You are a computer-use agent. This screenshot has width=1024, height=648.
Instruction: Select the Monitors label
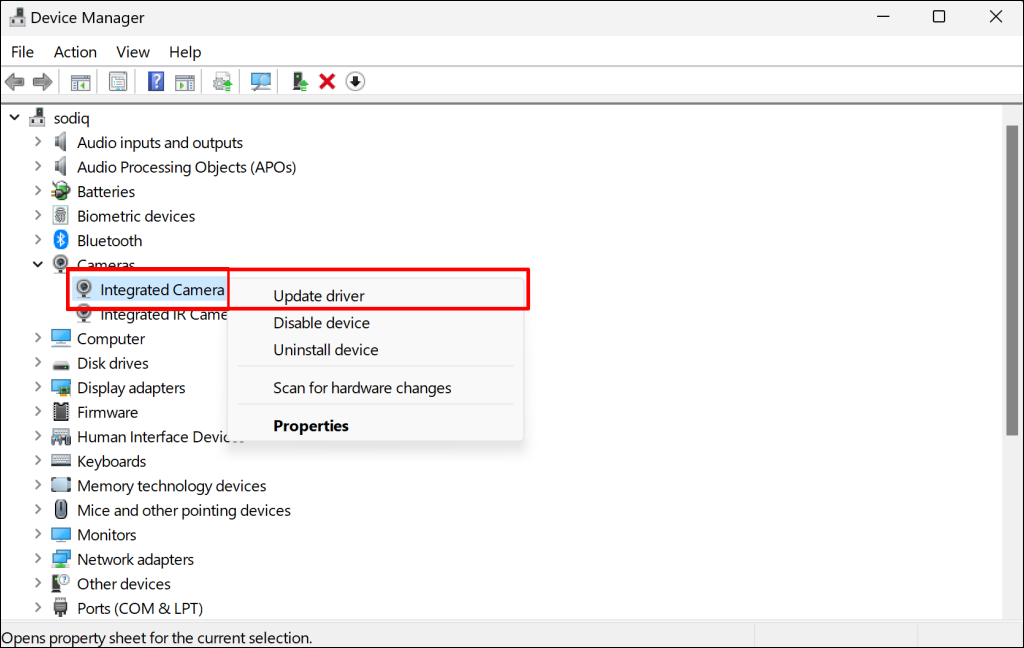pos(106,535)
